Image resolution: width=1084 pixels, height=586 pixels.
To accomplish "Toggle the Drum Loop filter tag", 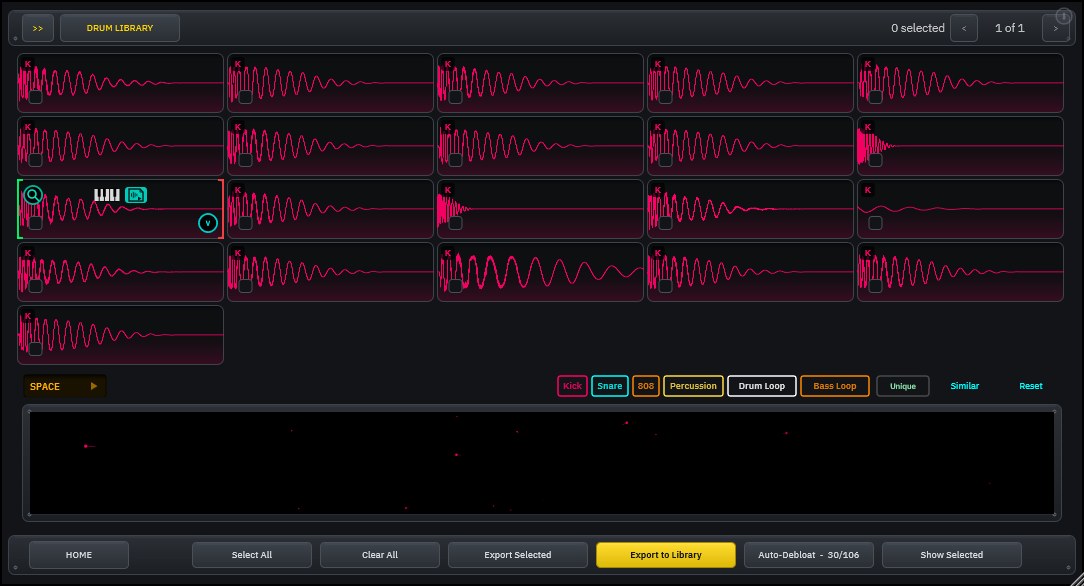I will point(761,386).
